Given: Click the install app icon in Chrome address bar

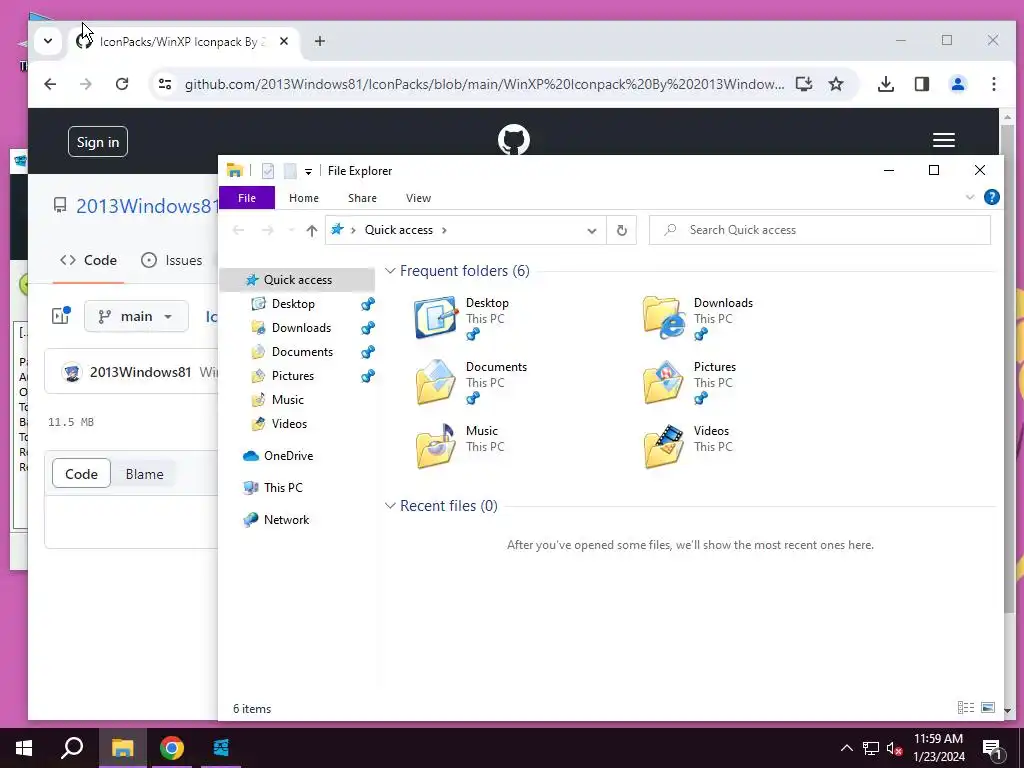Looking at the screenshot, I should 804,84.
